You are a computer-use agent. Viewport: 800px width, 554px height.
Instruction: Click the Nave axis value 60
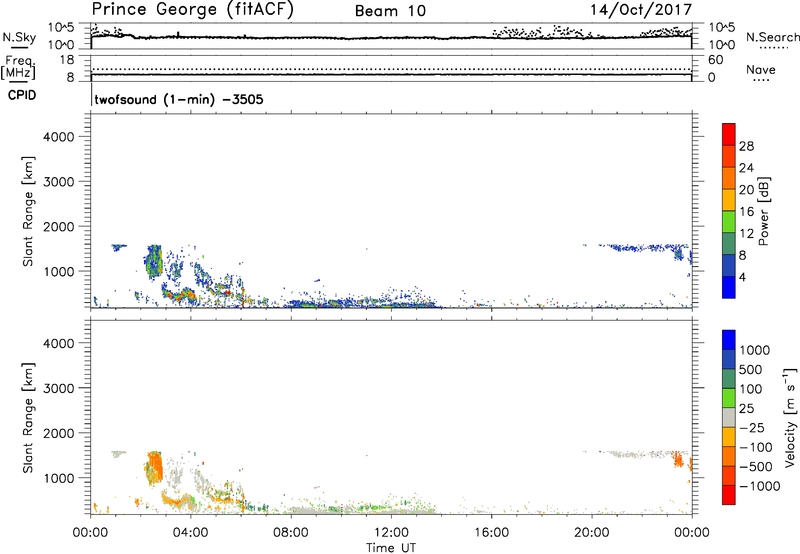point(715,60)
